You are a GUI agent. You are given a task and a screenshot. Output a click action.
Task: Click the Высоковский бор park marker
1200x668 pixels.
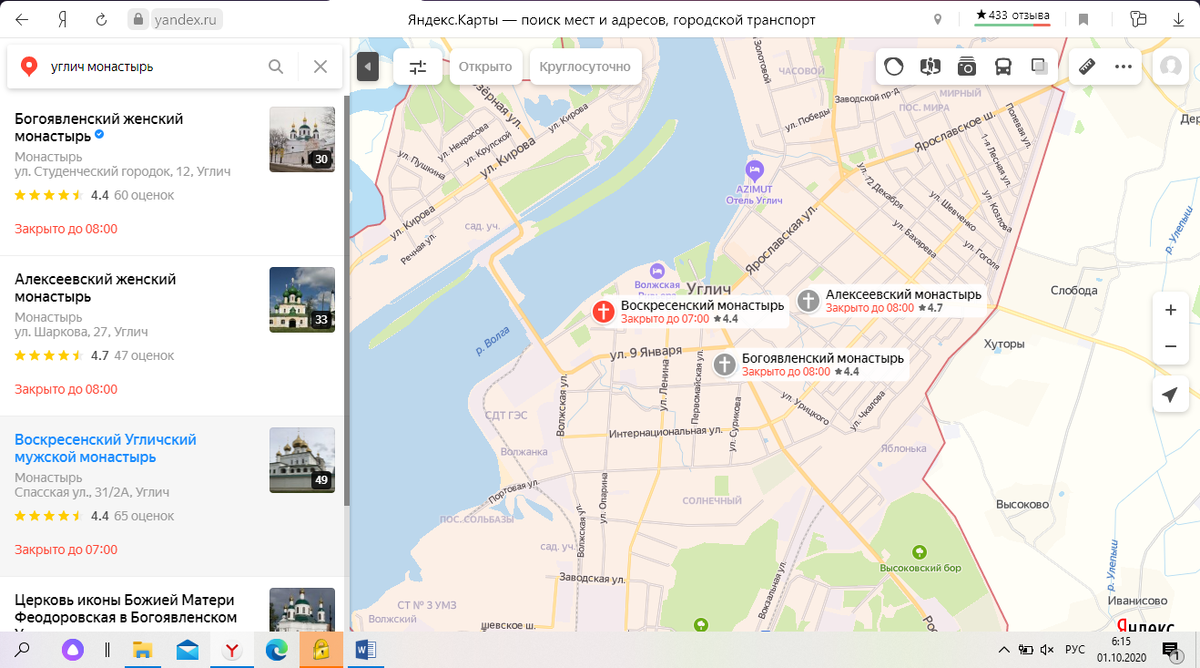[919, 552]
